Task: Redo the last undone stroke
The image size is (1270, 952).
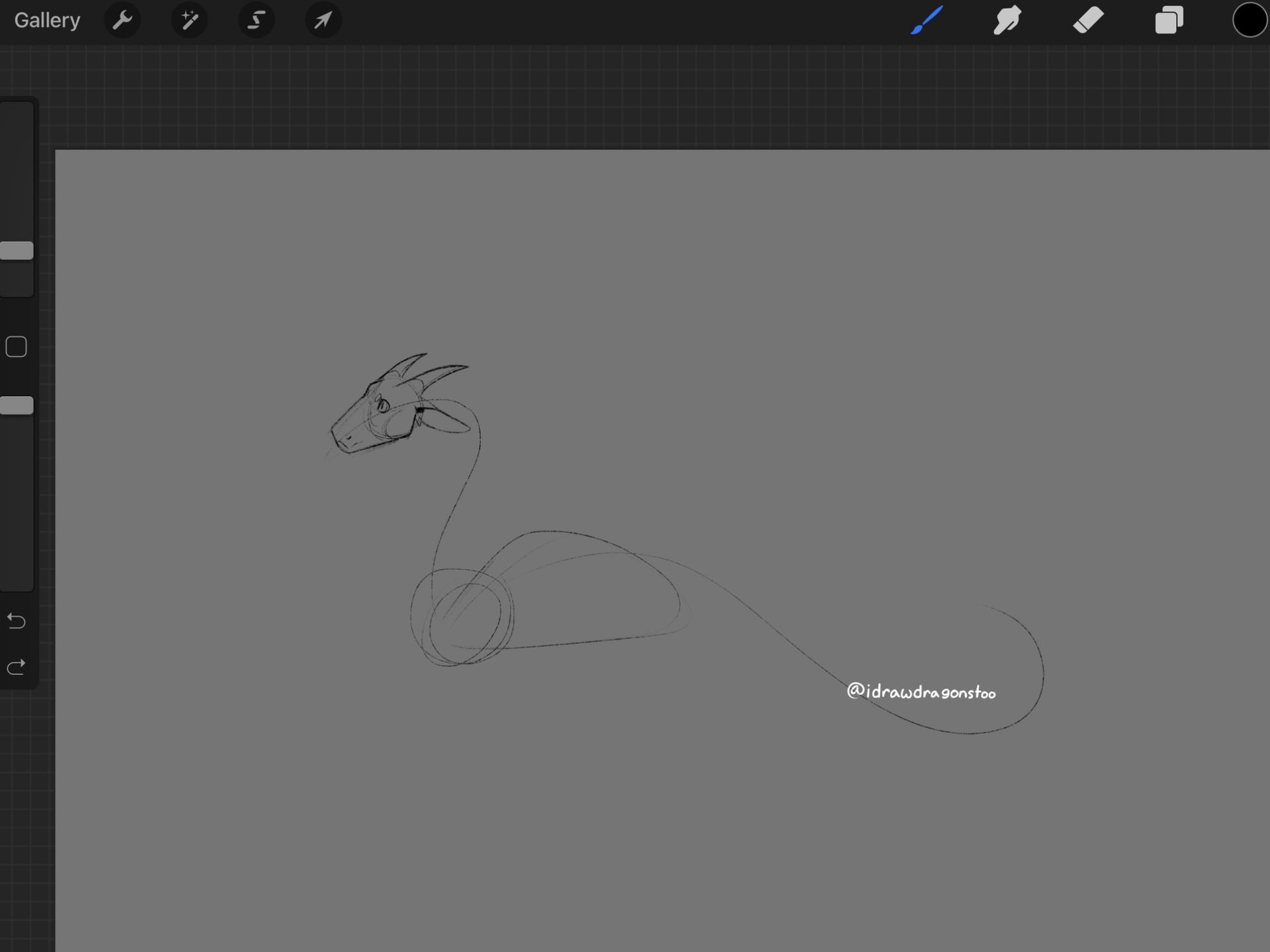Action: (x=16, y=666)
